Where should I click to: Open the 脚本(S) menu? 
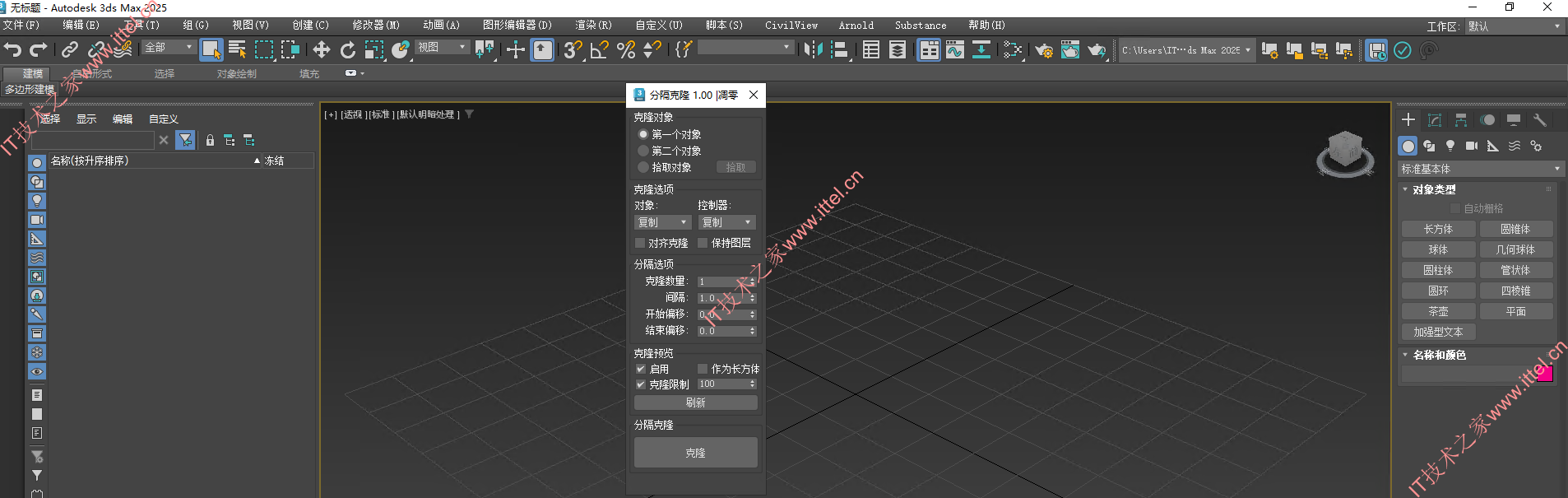pyautogui.click(x=724, y=26)
